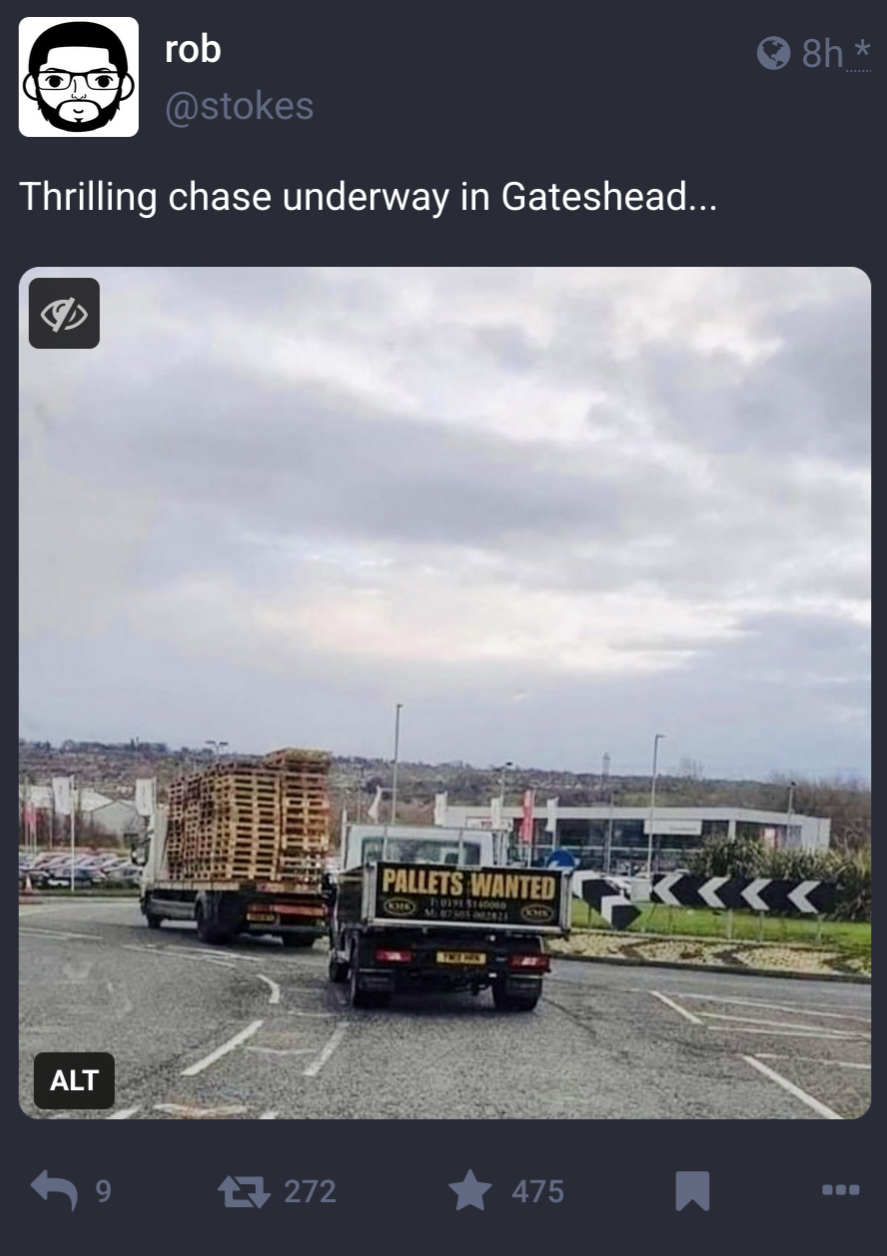Open the display name rob
Image resolution: width=887 pixels, height=1256 pixels.
pos(192,48)
